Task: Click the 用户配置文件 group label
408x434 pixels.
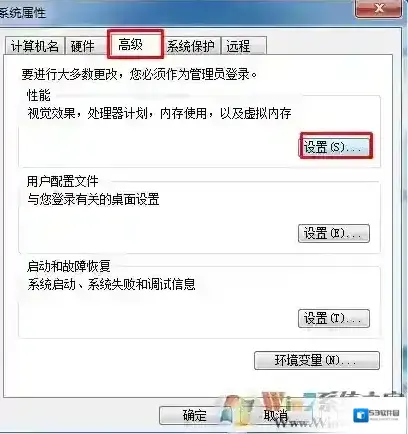Action: [x=63, y=182]
